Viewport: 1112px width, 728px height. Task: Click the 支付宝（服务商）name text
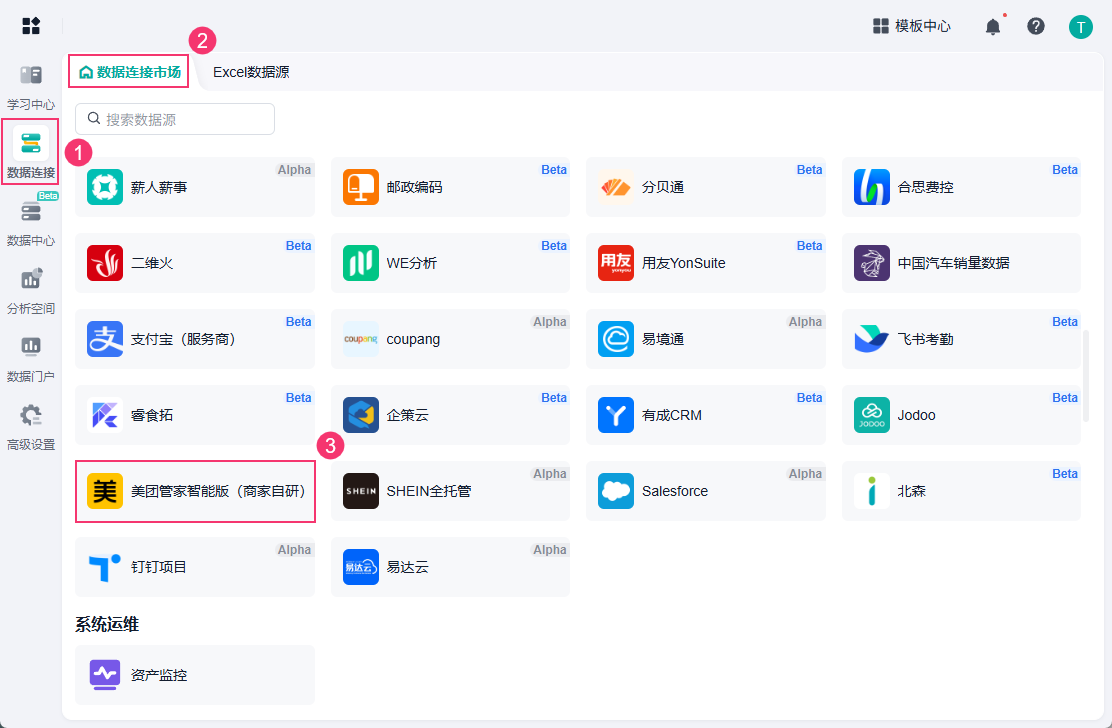click(x=183, y=339)
